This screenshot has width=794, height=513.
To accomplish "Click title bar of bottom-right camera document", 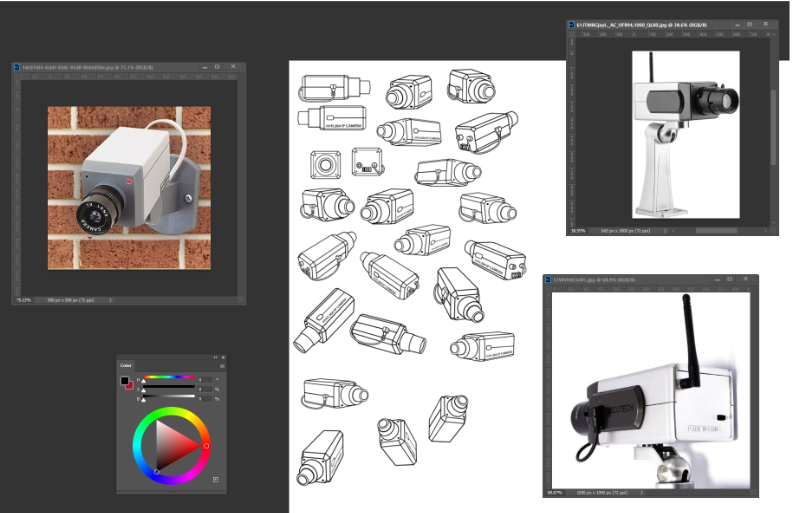I will point(651,280).
